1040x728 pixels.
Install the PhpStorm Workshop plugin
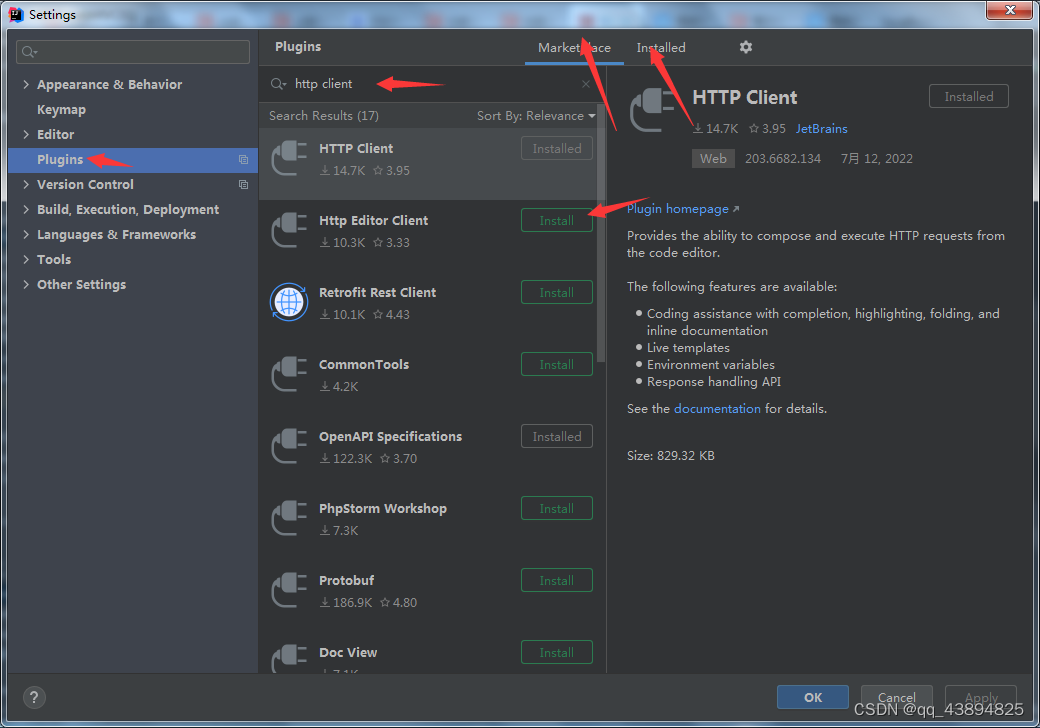pyautogui.click(x=556, y=509)
